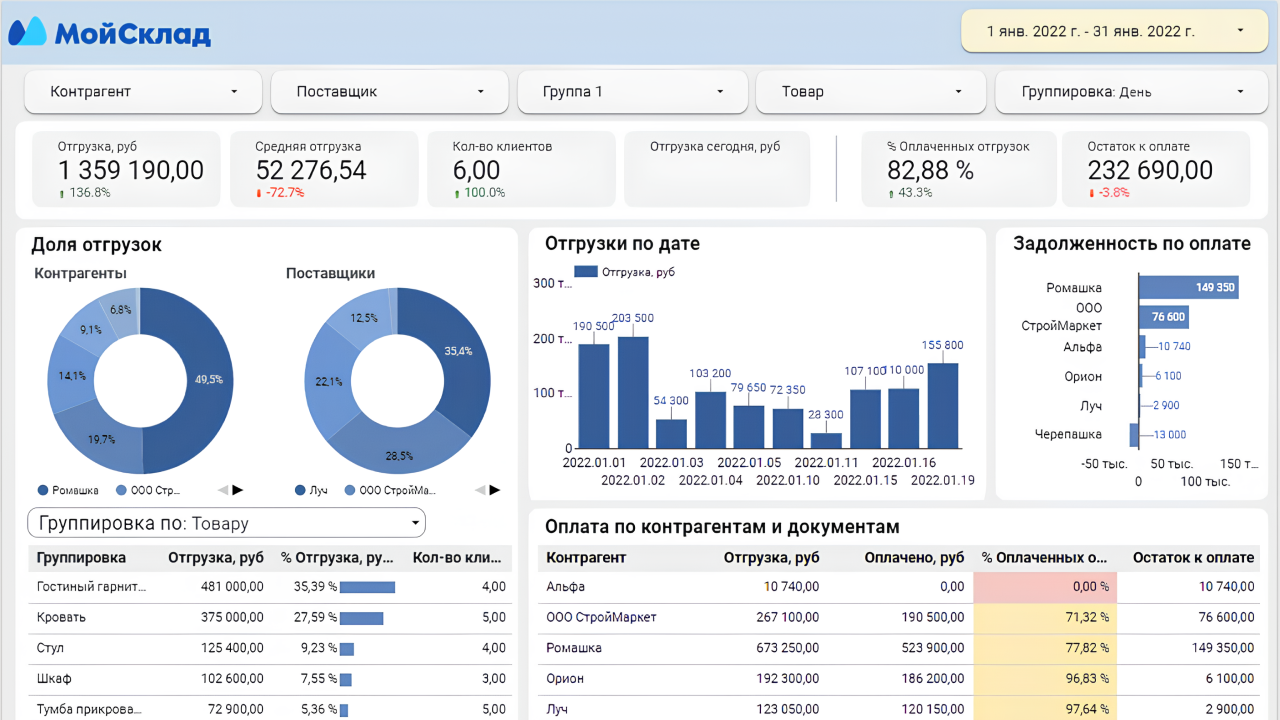Viewport: 1280px width, 720px height.
Task: Click the % Оплаченных отгрузок KPI card
Action: point(957,169)
